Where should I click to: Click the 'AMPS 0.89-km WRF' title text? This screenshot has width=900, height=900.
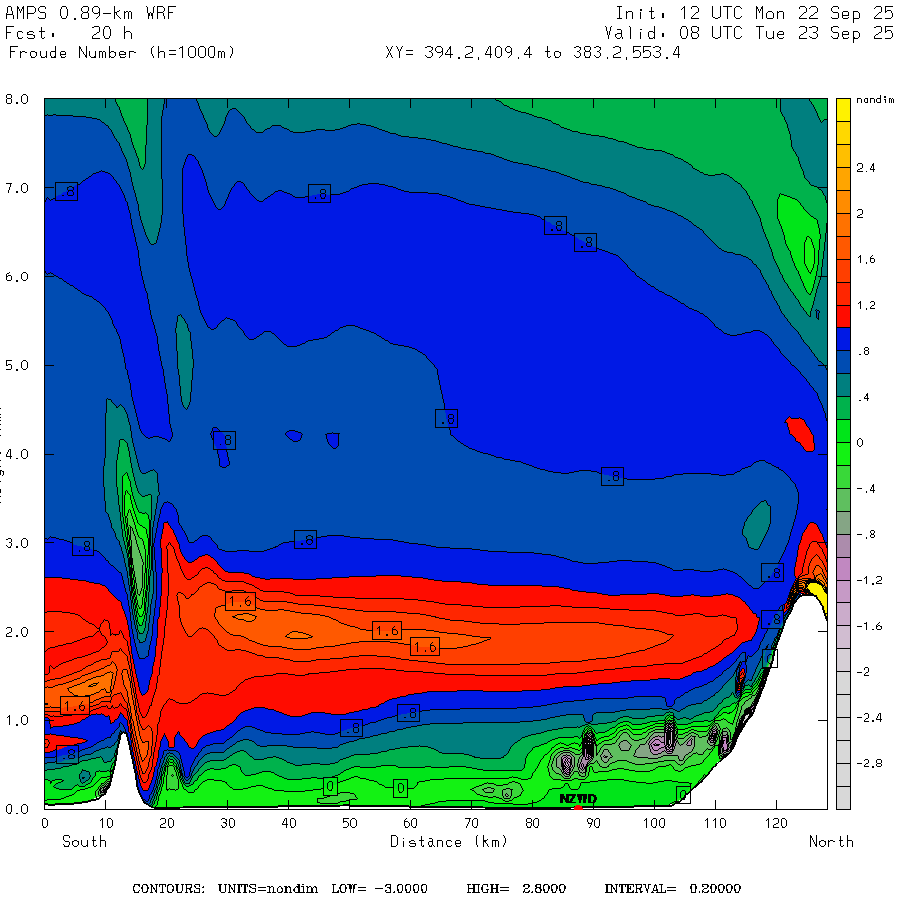pos(90,13)
